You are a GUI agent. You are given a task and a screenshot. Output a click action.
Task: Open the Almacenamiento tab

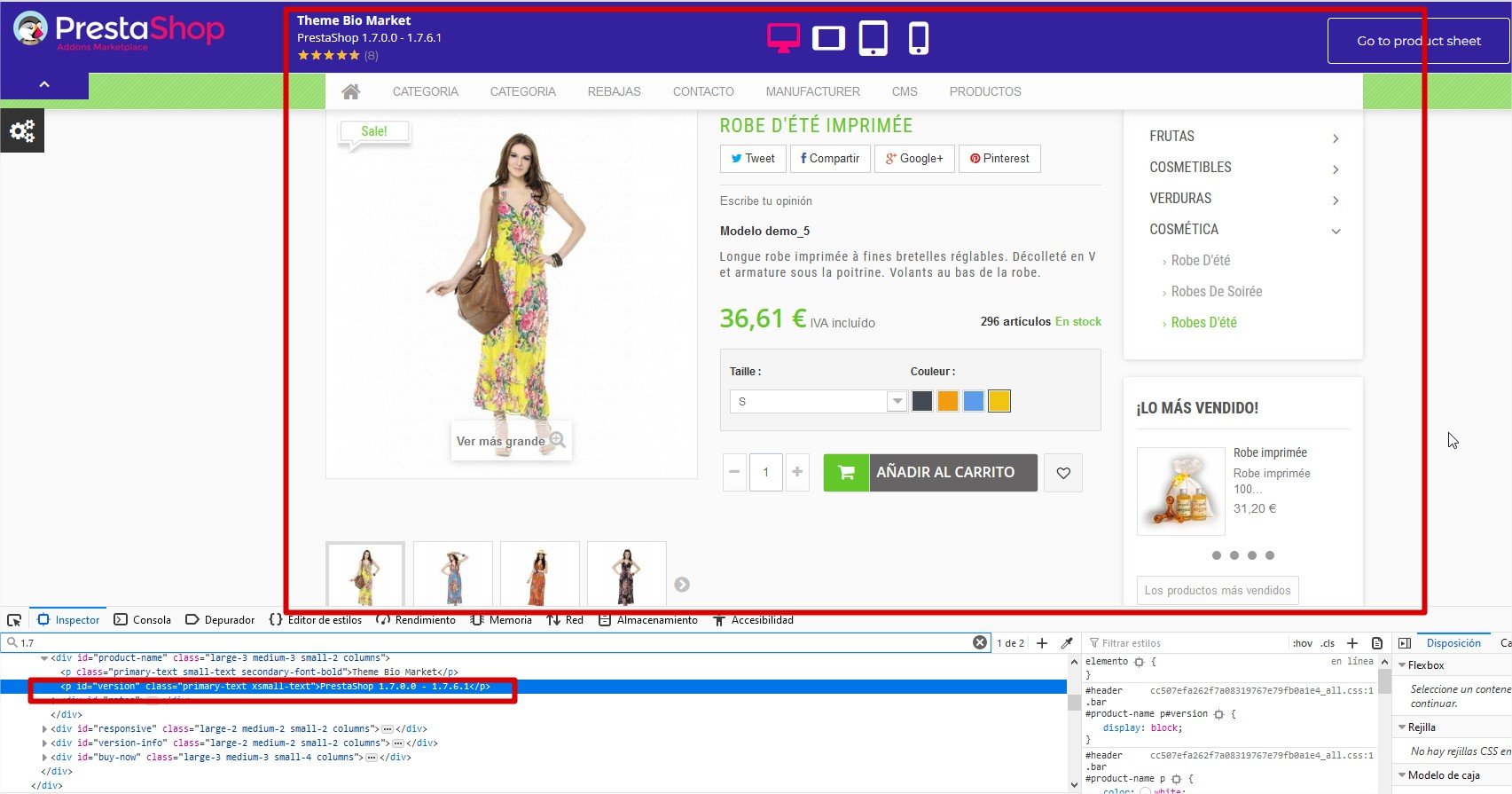tap(648, 620)
